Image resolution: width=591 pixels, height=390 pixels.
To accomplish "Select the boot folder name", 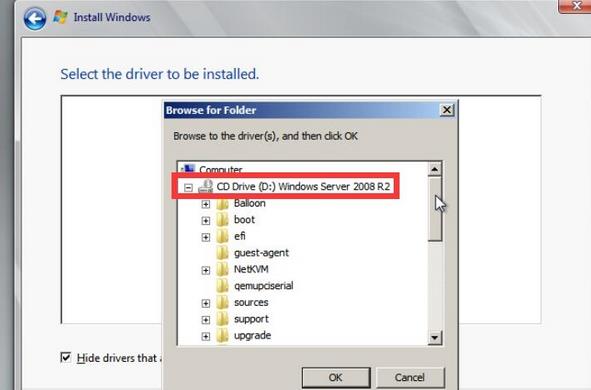I will coord(244,220).
